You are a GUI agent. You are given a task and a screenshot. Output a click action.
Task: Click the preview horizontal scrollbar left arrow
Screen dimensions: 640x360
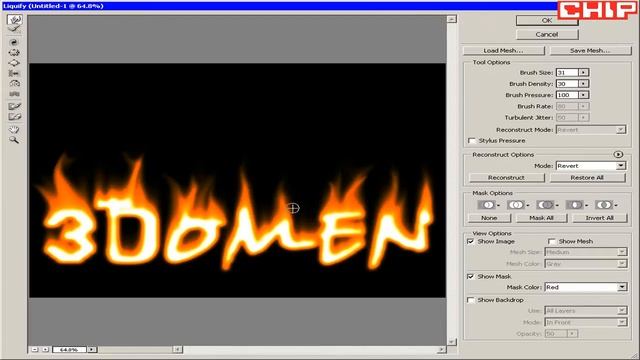pyautogui.click(x=177, y=350)
